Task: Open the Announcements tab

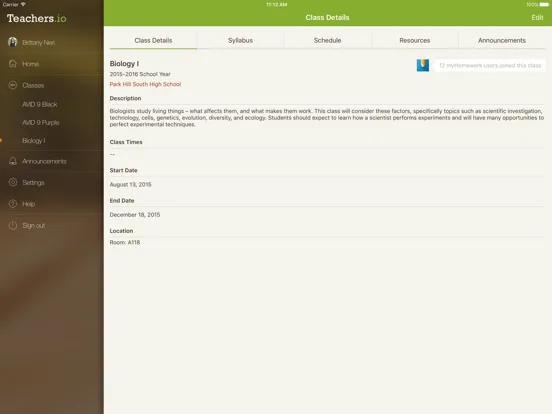Action: click(502, 40)
